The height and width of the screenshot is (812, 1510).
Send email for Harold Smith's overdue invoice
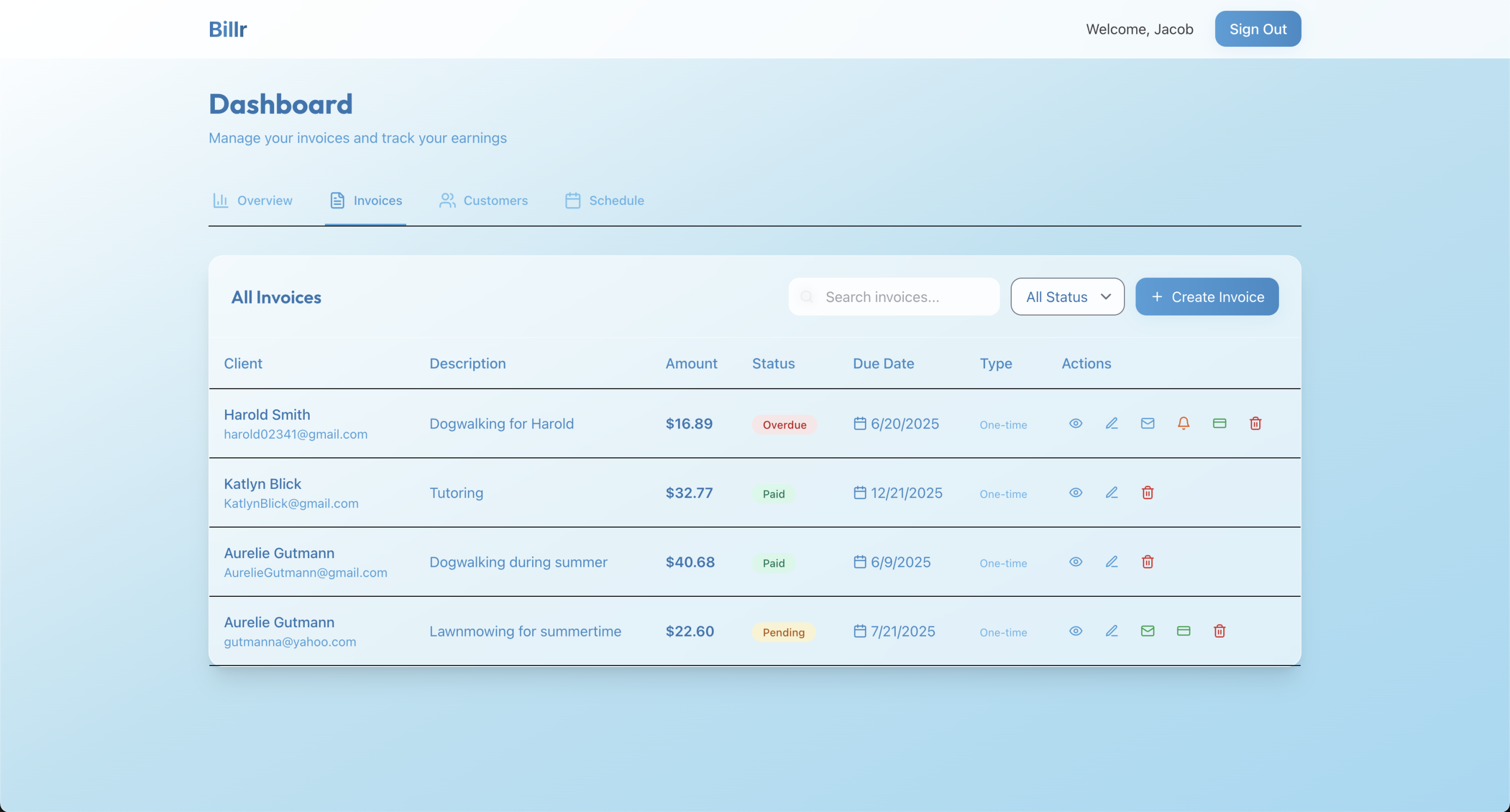point(1147,423)
